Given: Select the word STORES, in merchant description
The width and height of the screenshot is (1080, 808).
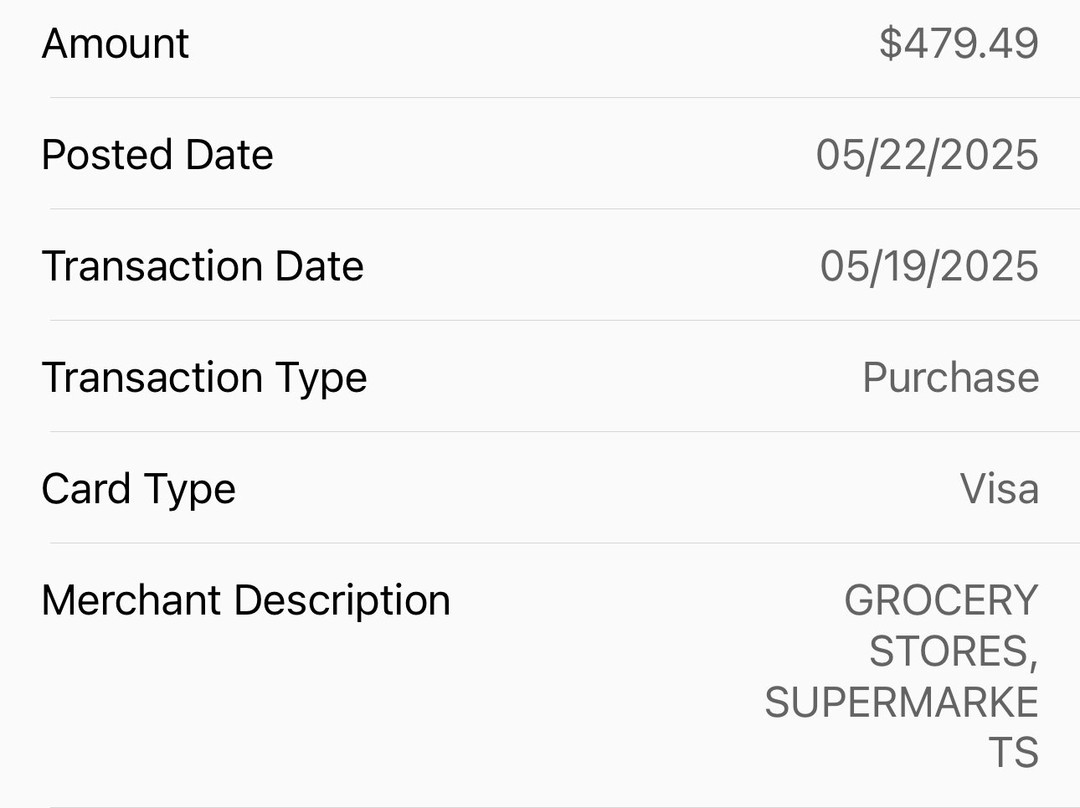Looking at the screenshot, I should point(953,652).
